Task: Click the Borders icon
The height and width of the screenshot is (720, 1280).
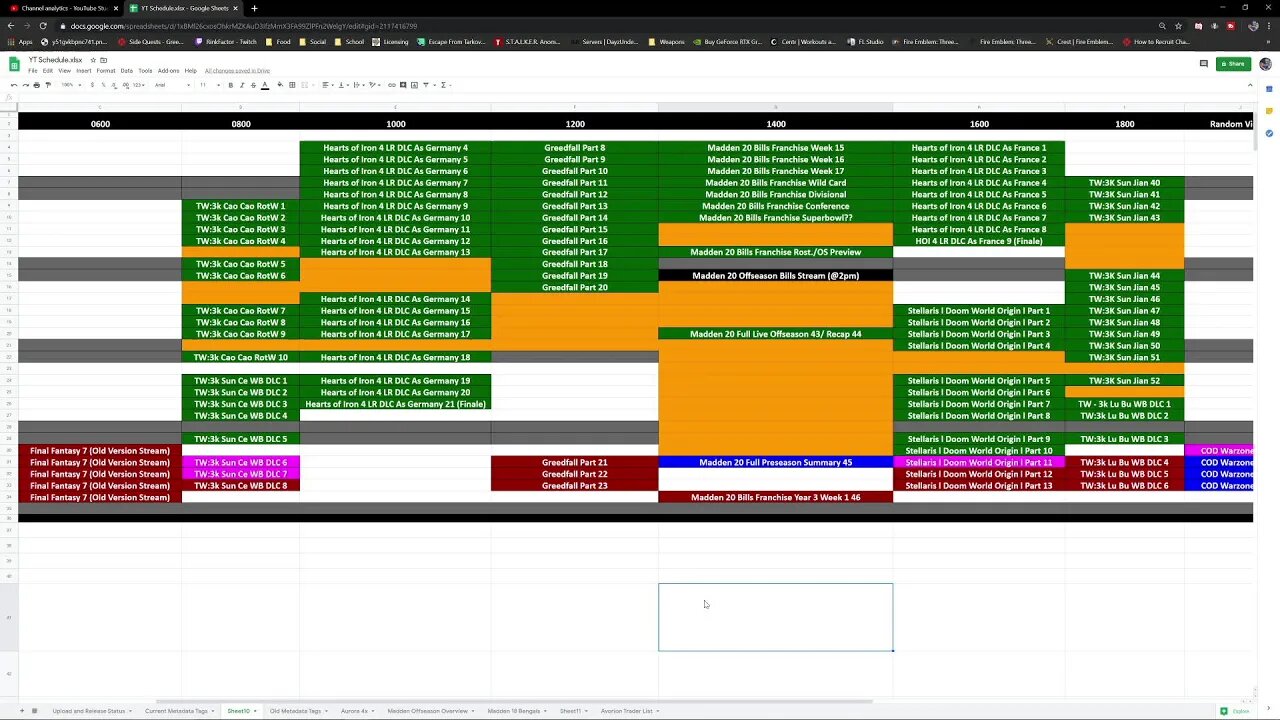Action: pos(292,85)
